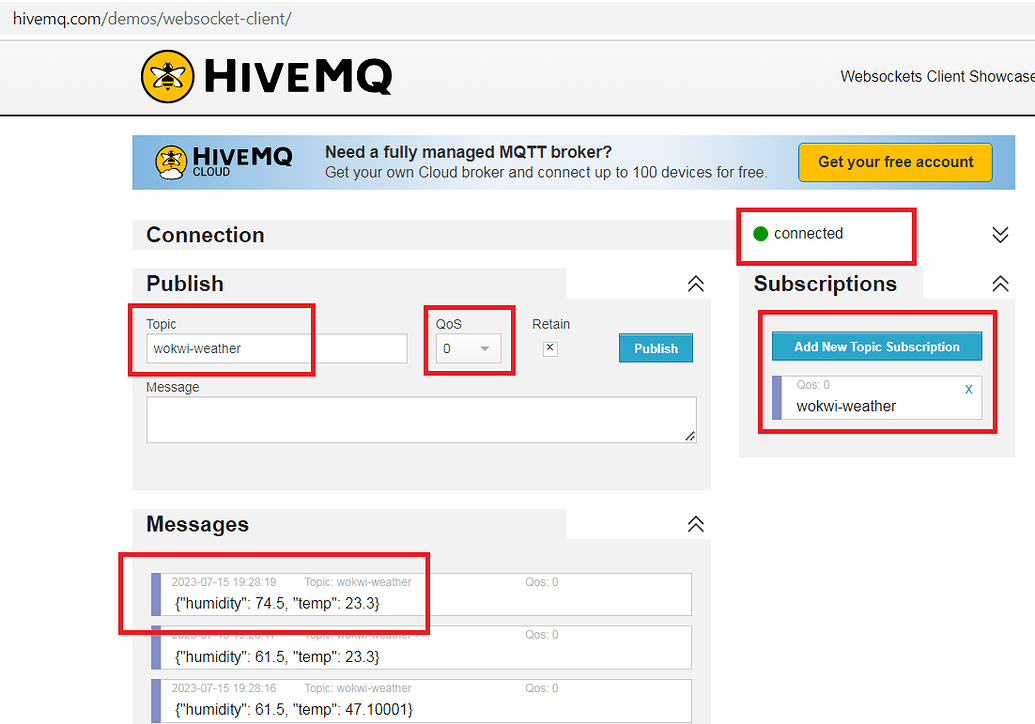Click the Topic input field
The height and width of the screenshot is (724, 1035).
coord(277,348)
